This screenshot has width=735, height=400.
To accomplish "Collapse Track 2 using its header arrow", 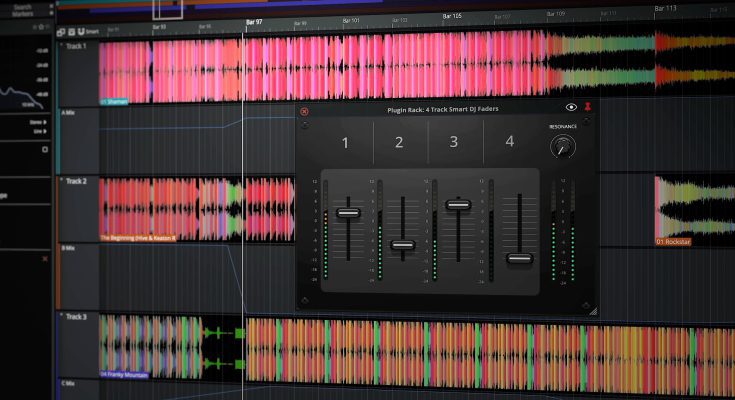I will point(61,181).
